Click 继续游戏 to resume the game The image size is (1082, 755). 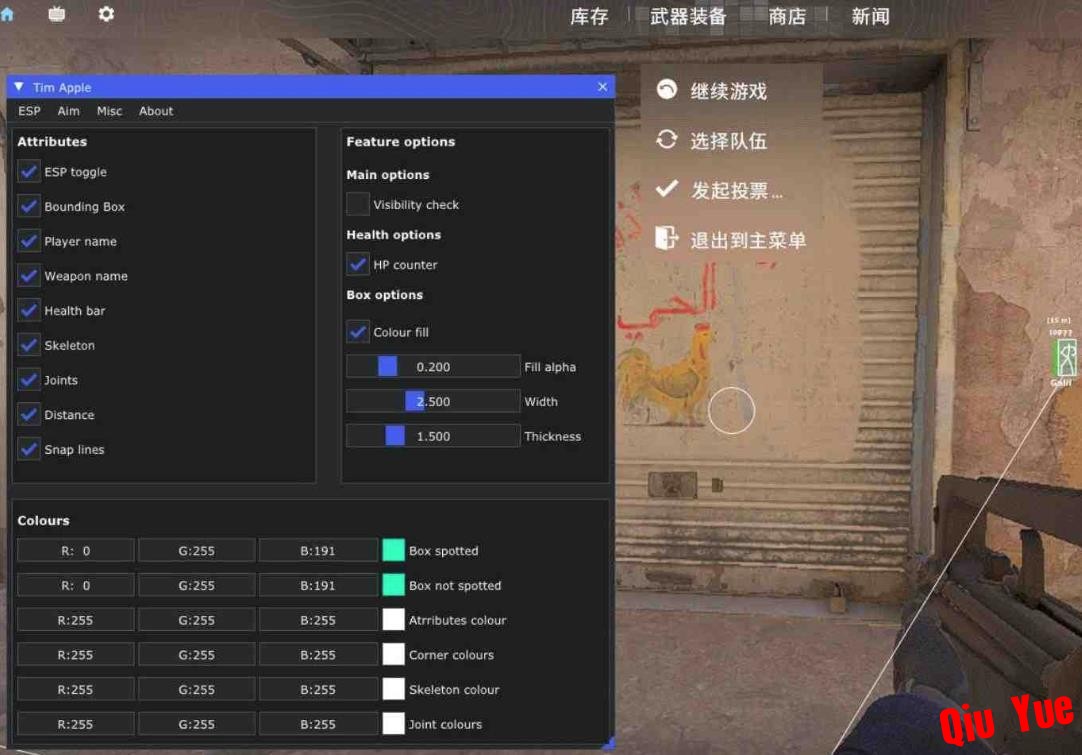729,90
